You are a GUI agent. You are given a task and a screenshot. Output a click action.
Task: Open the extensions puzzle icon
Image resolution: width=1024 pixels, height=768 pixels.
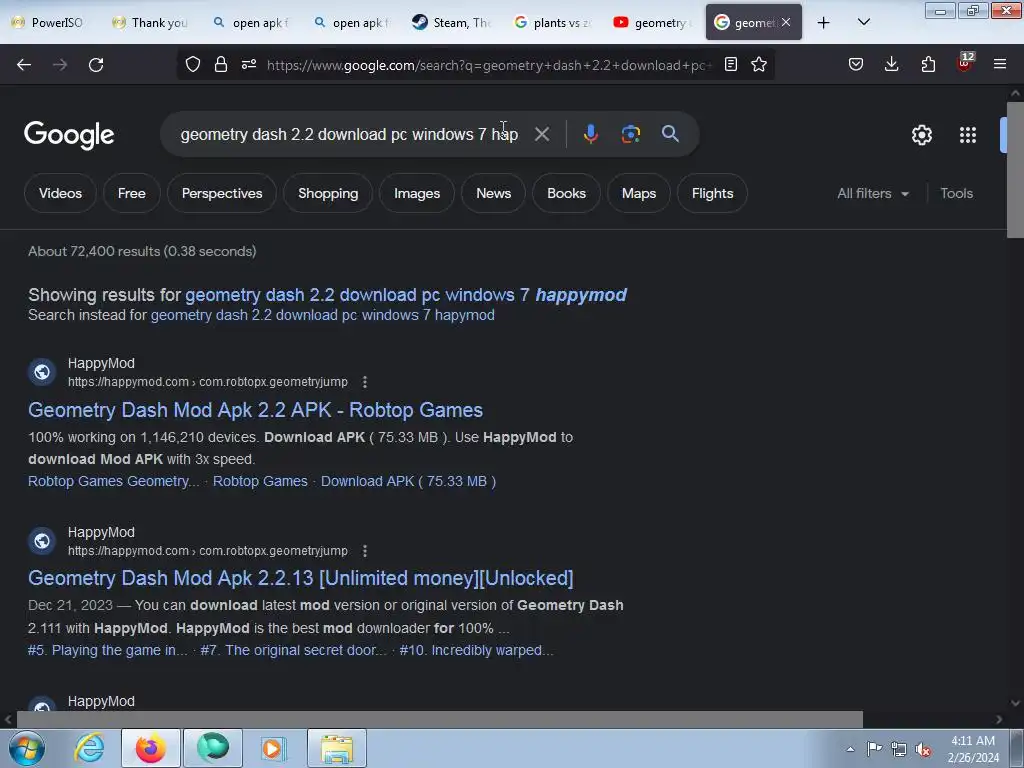928,64
